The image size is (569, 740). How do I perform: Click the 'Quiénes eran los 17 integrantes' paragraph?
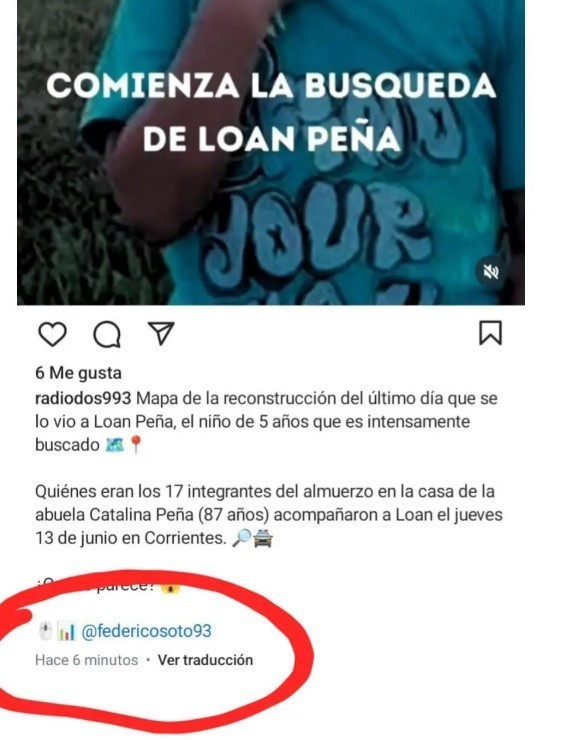pyautogui.click(x=269, y=514)
